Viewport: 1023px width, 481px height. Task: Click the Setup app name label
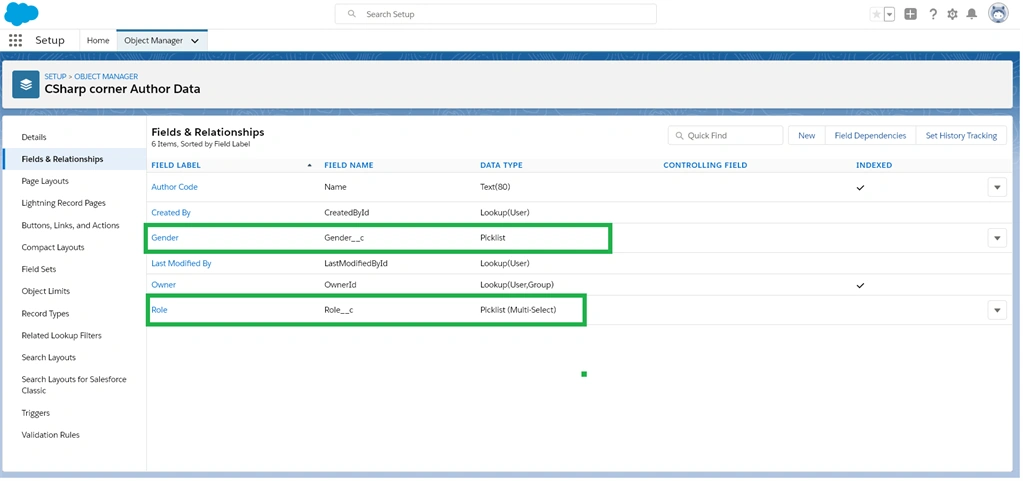50,40
